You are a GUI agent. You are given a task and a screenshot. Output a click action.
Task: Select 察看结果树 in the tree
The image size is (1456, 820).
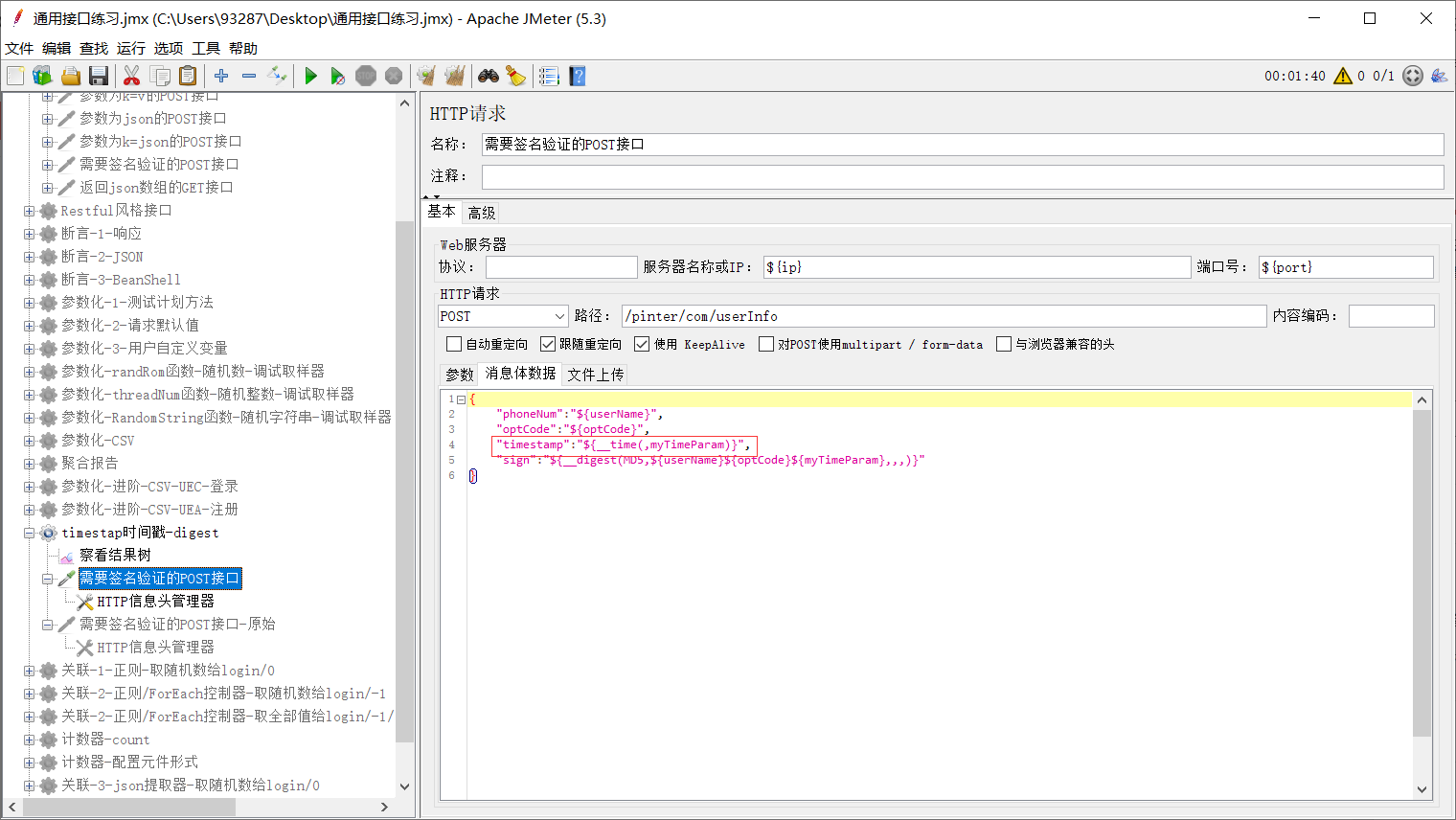coord(115,556)
